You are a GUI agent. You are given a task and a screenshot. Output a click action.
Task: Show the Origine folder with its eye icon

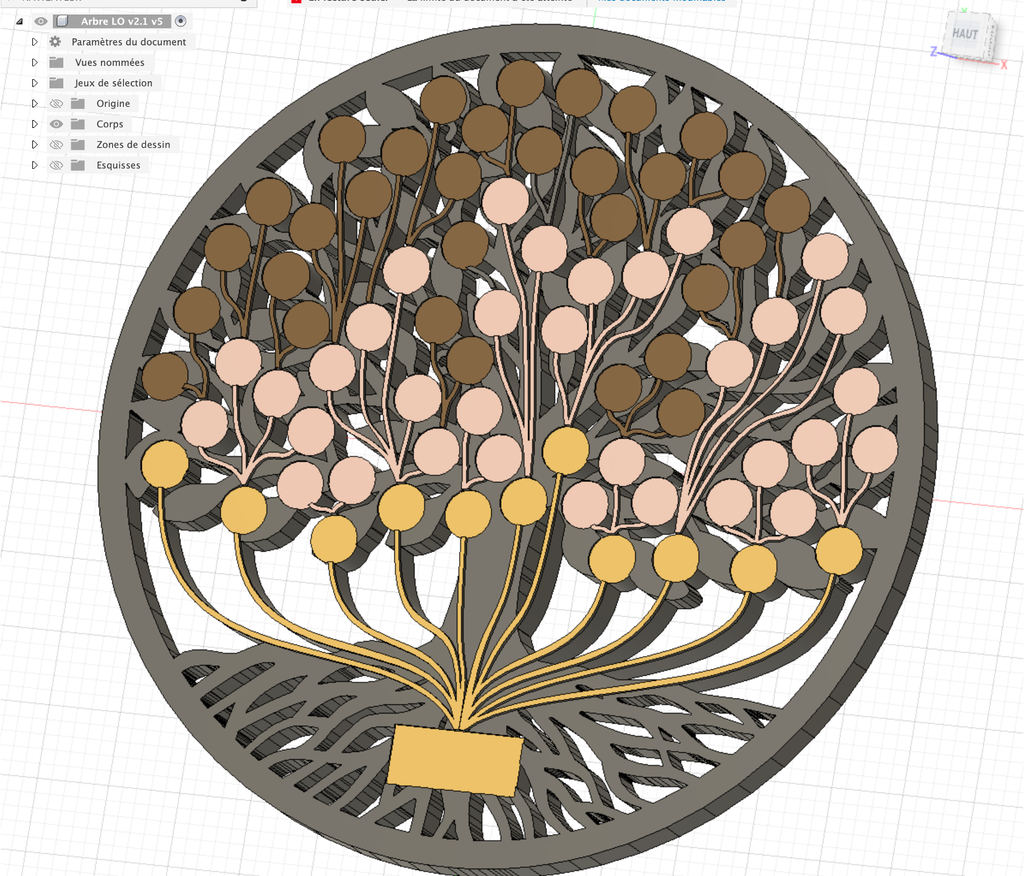[57, 103]
